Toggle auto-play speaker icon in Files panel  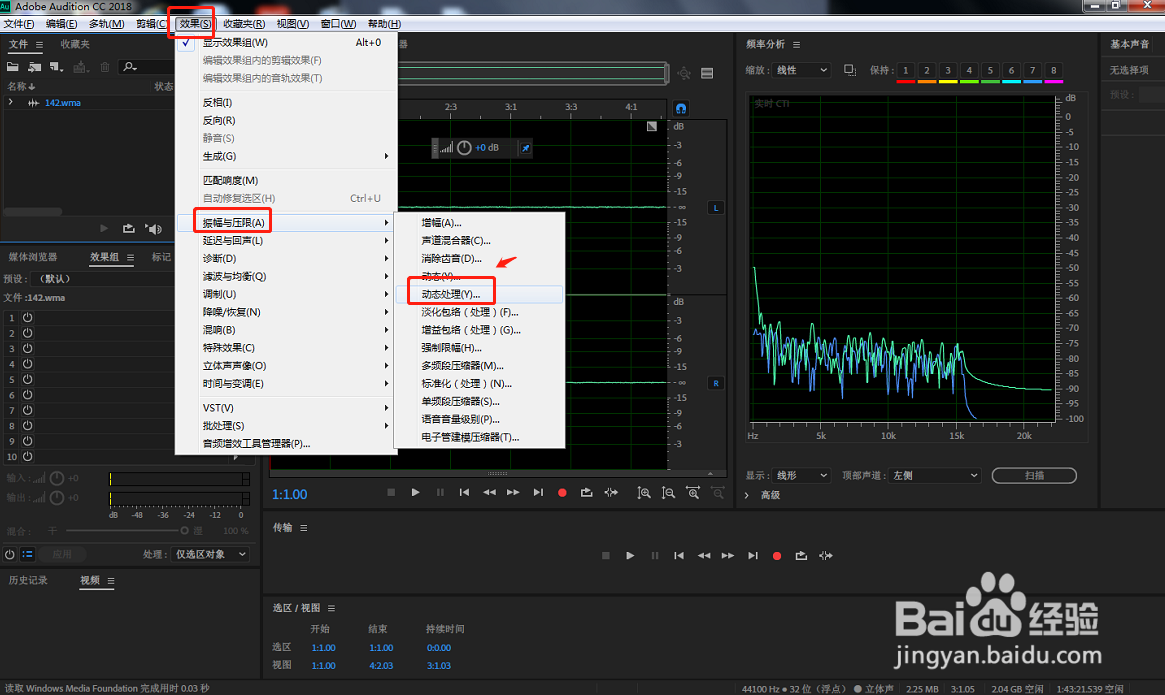coord(153,228)
